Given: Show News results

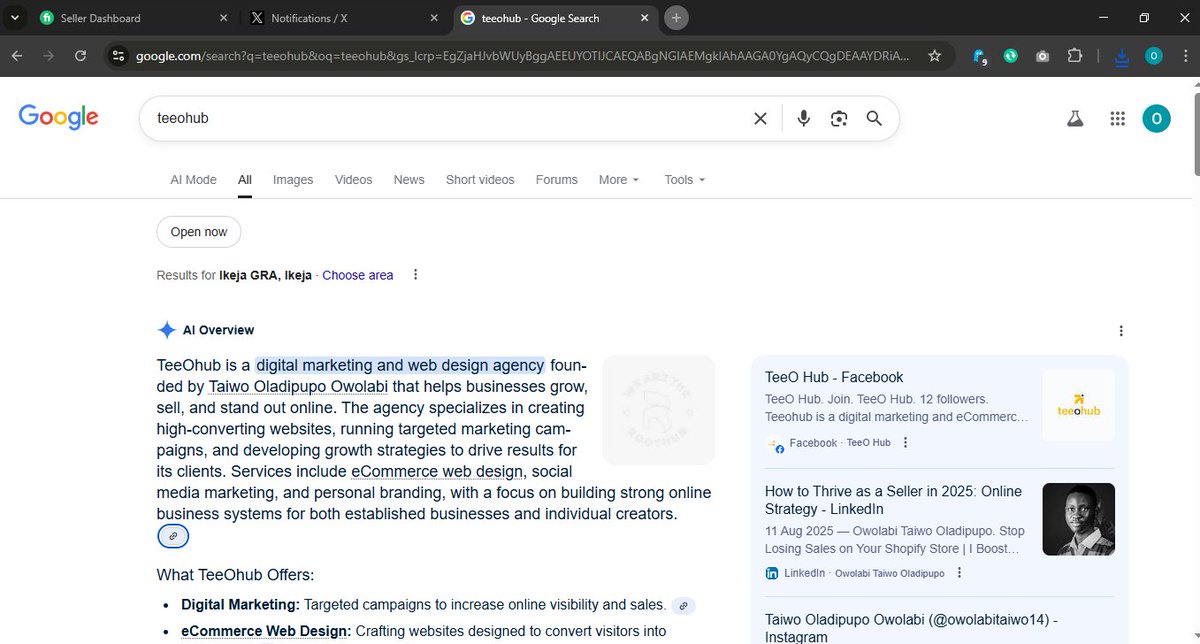Looking at the screenshot, I should 409,180.
